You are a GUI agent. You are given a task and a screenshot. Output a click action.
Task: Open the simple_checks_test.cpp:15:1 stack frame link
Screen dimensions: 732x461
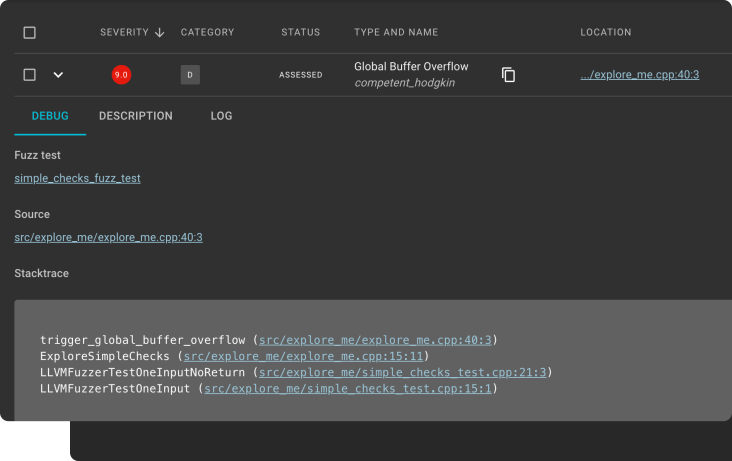(347, 388)
